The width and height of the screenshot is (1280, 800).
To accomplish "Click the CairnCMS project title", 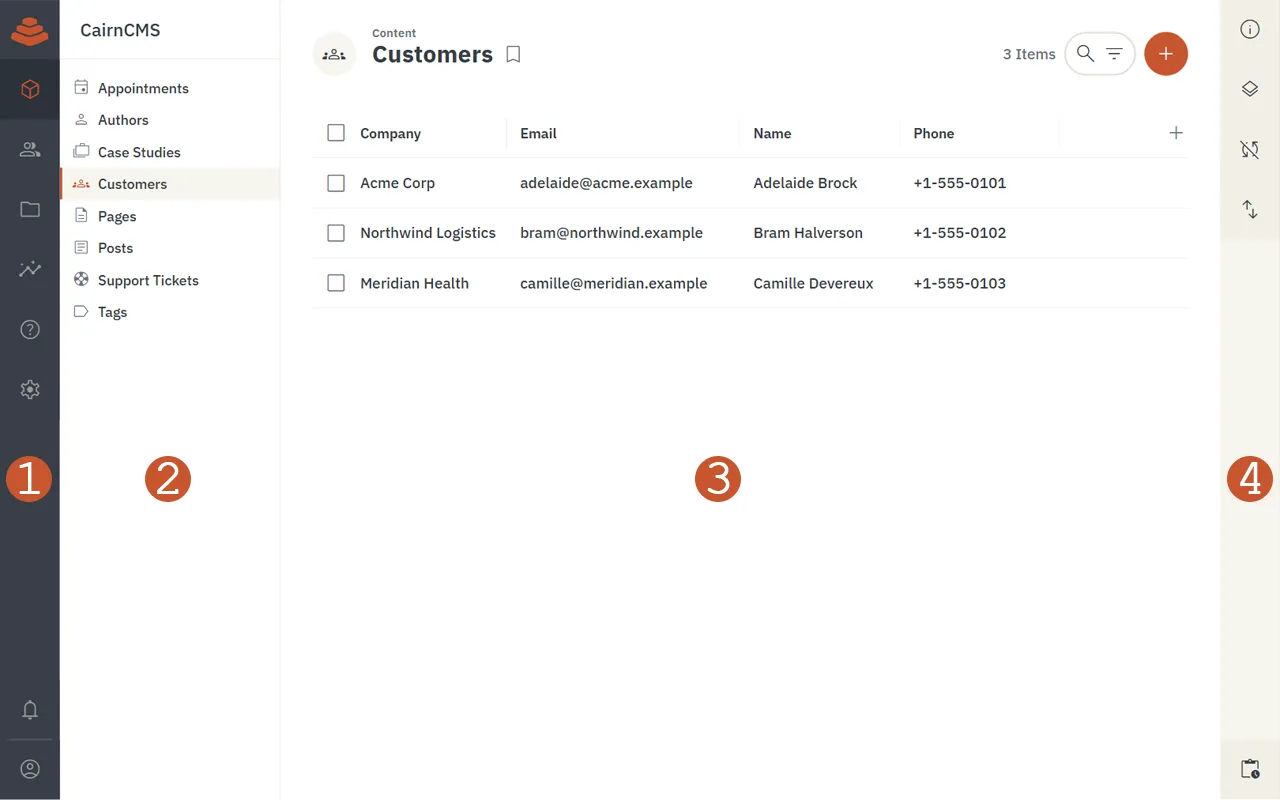I will 120,30.
